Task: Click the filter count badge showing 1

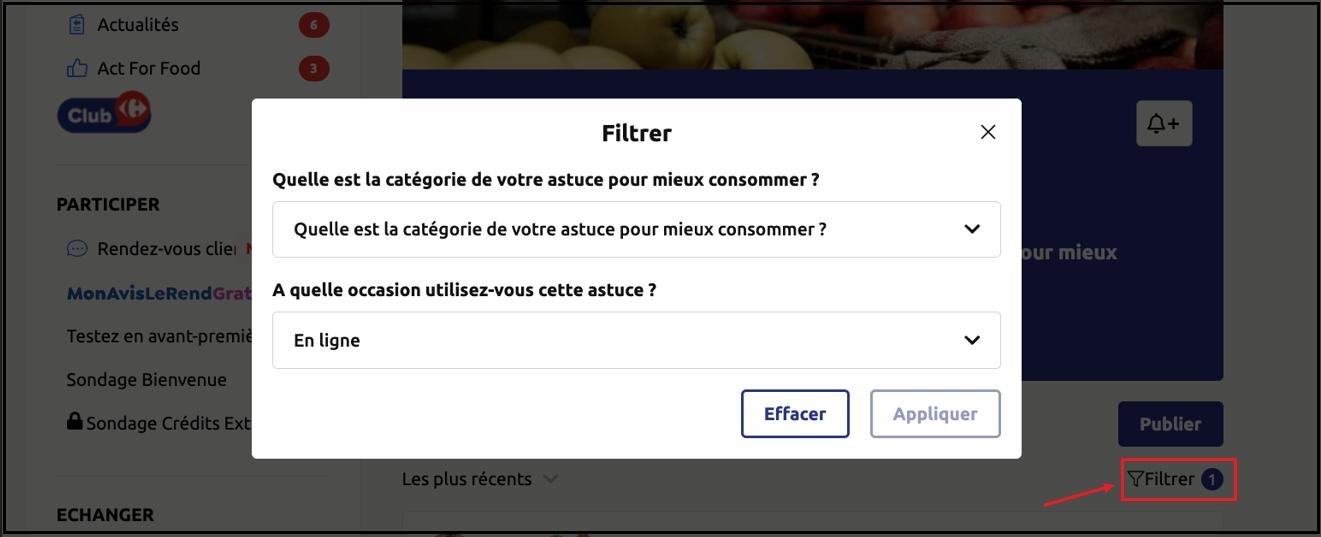Action: pos(1212,480)
